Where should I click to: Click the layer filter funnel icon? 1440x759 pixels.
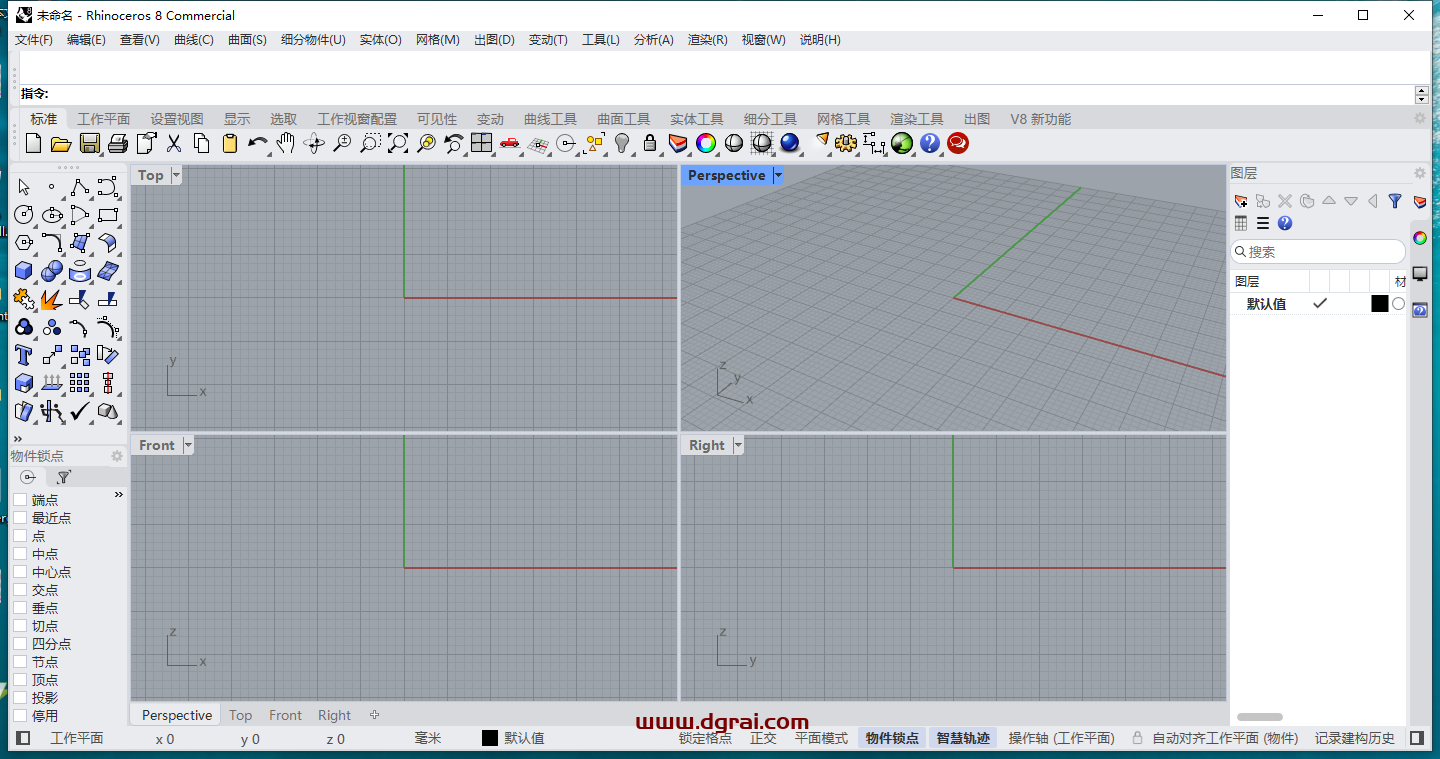(1395, 201)
